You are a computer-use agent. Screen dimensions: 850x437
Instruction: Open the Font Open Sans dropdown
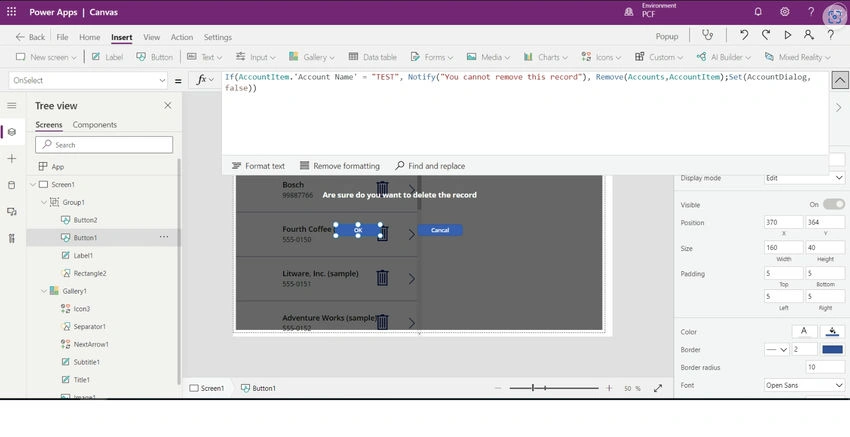click(804, 385)
